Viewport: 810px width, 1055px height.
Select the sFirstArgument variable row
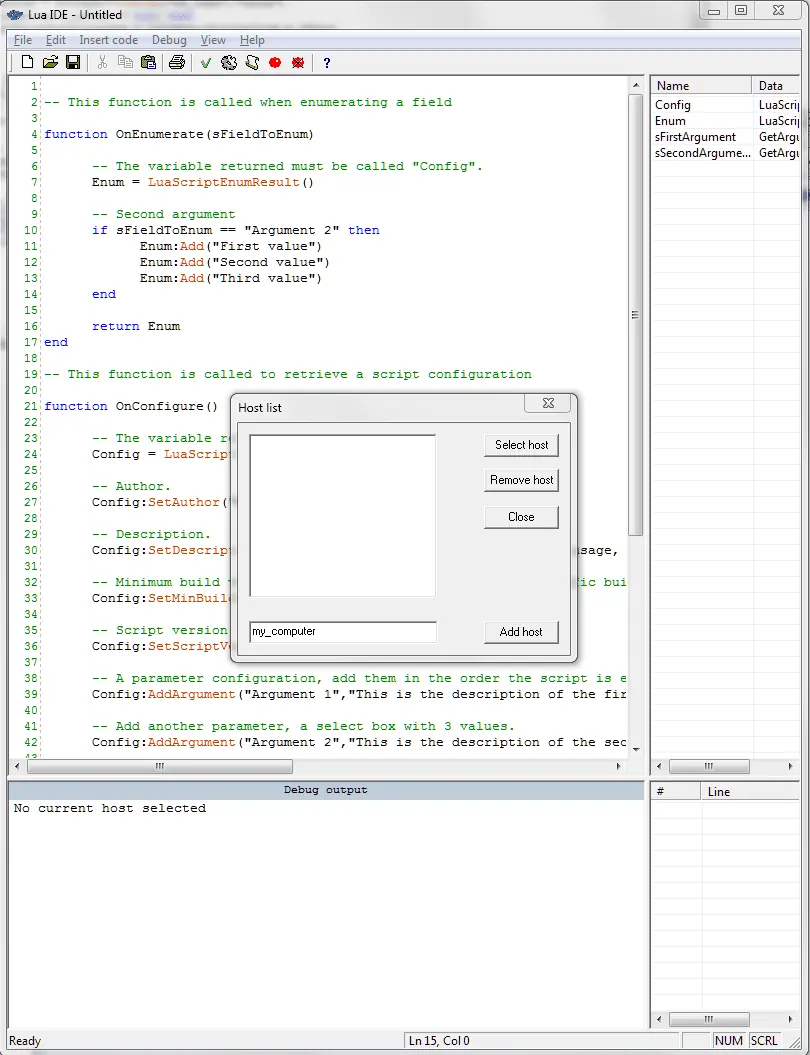coord(726,137)
